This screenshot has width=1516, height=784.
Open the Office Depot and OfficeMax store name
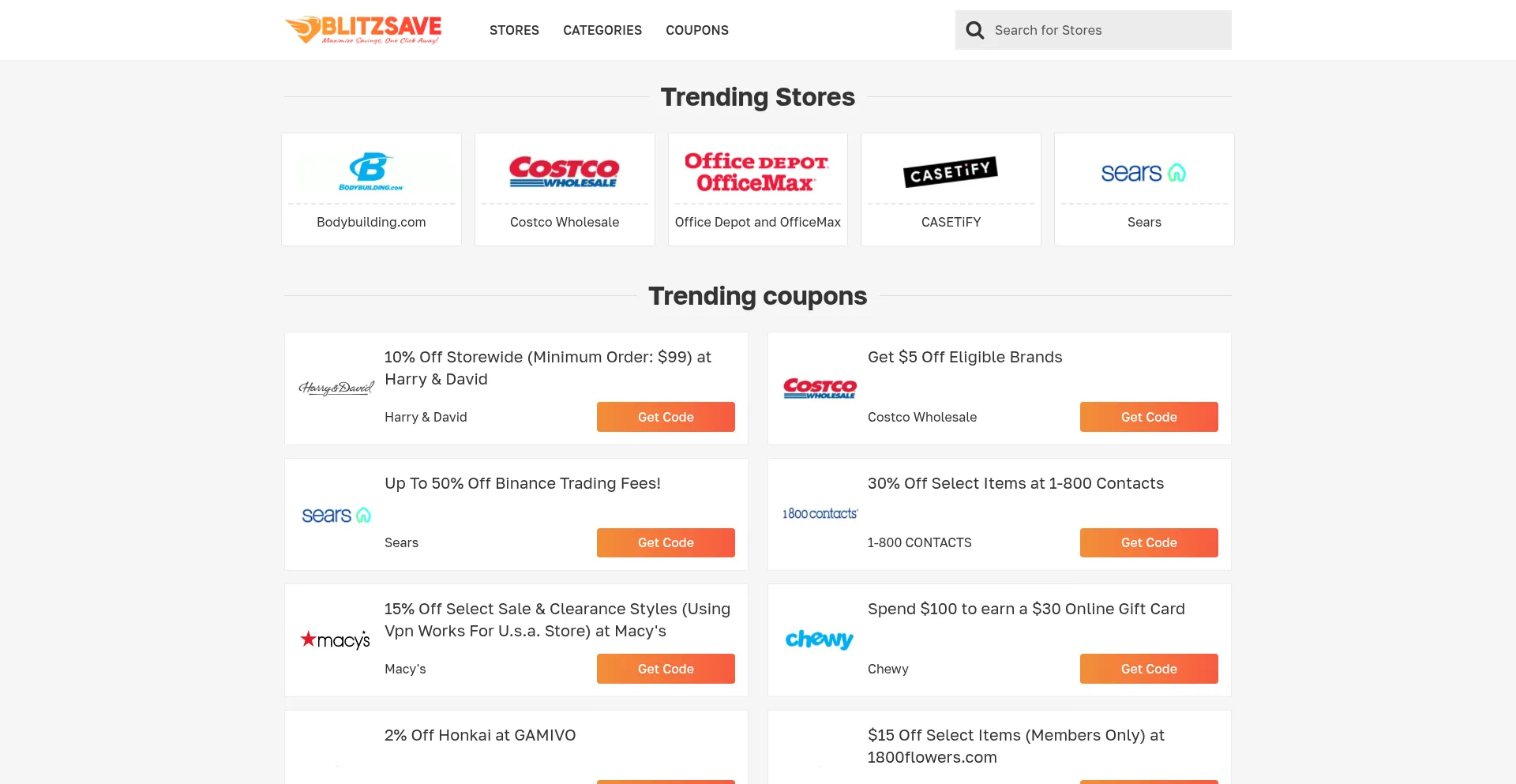(758, 222)
